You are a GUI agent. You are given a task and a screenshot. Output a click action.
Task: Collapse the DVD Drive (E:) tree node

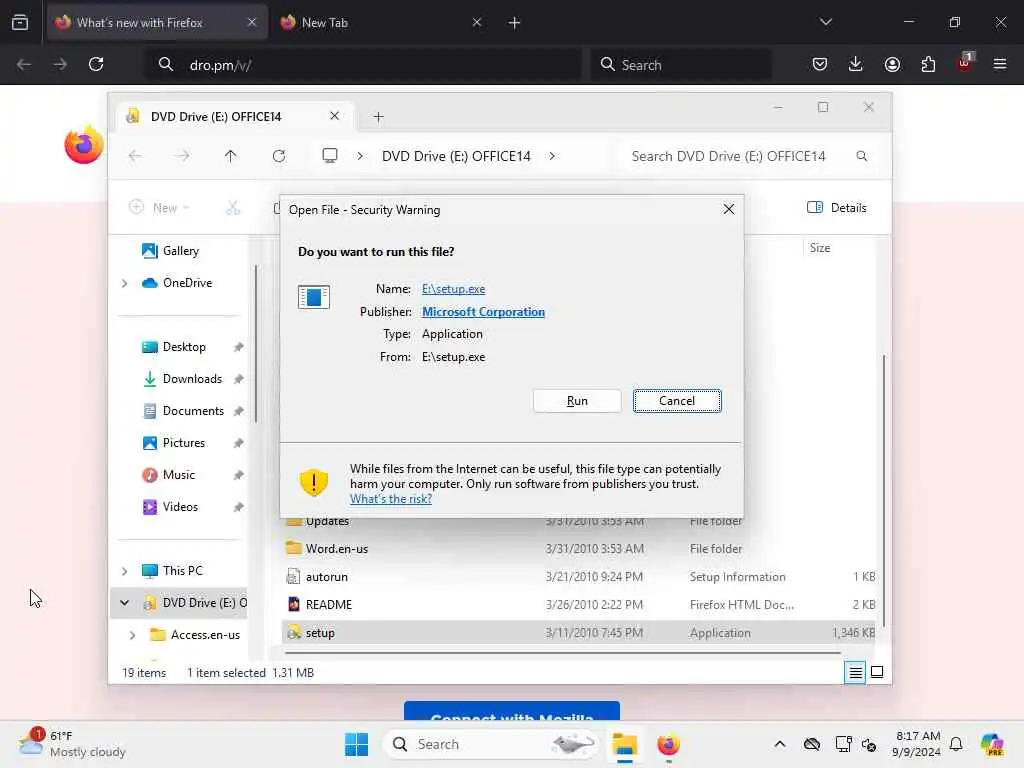tap(125, 602)
